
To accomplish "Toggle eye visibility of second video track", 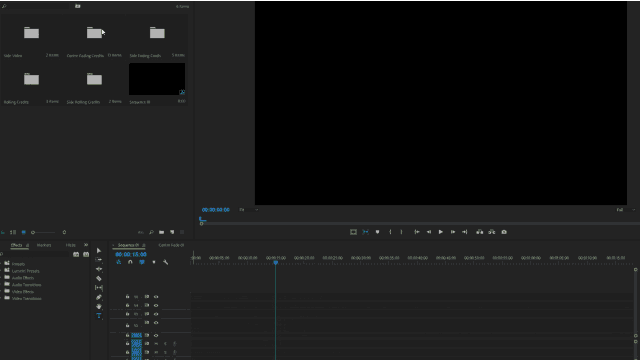I will click(x=156, y=305).
